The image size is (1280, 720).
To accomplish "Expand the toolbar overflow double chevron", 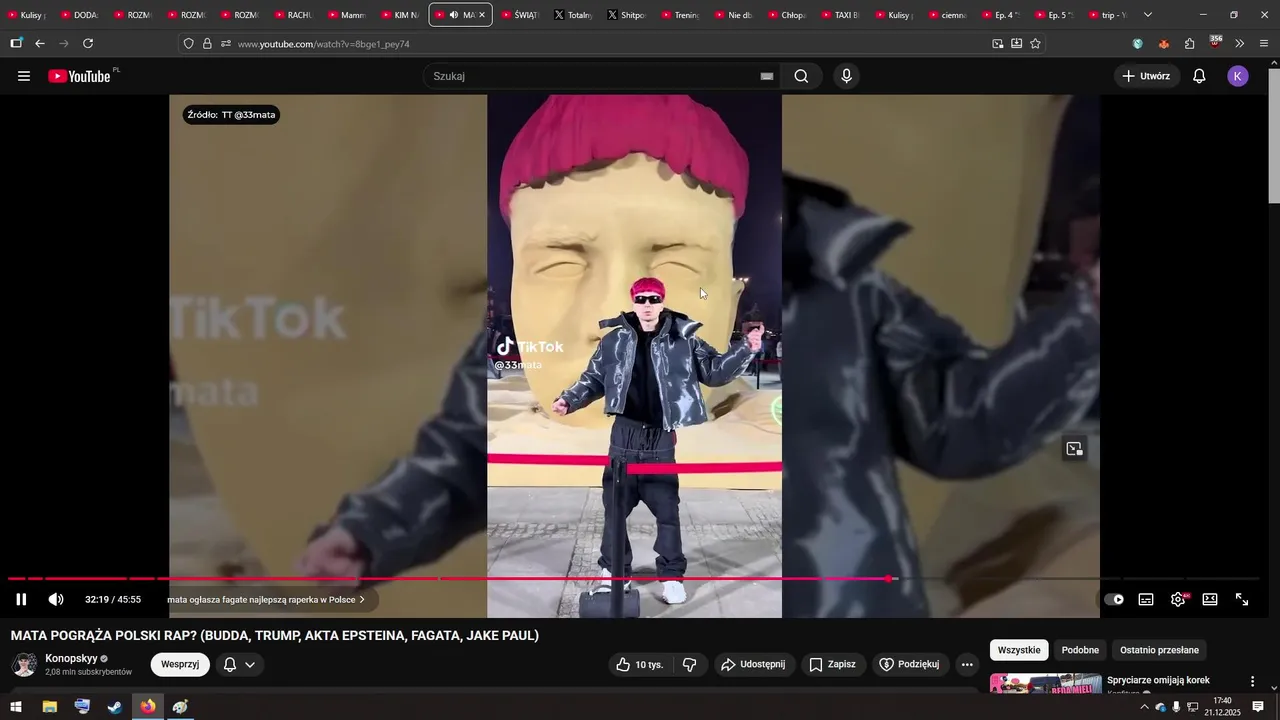I will click(1240, 44).
